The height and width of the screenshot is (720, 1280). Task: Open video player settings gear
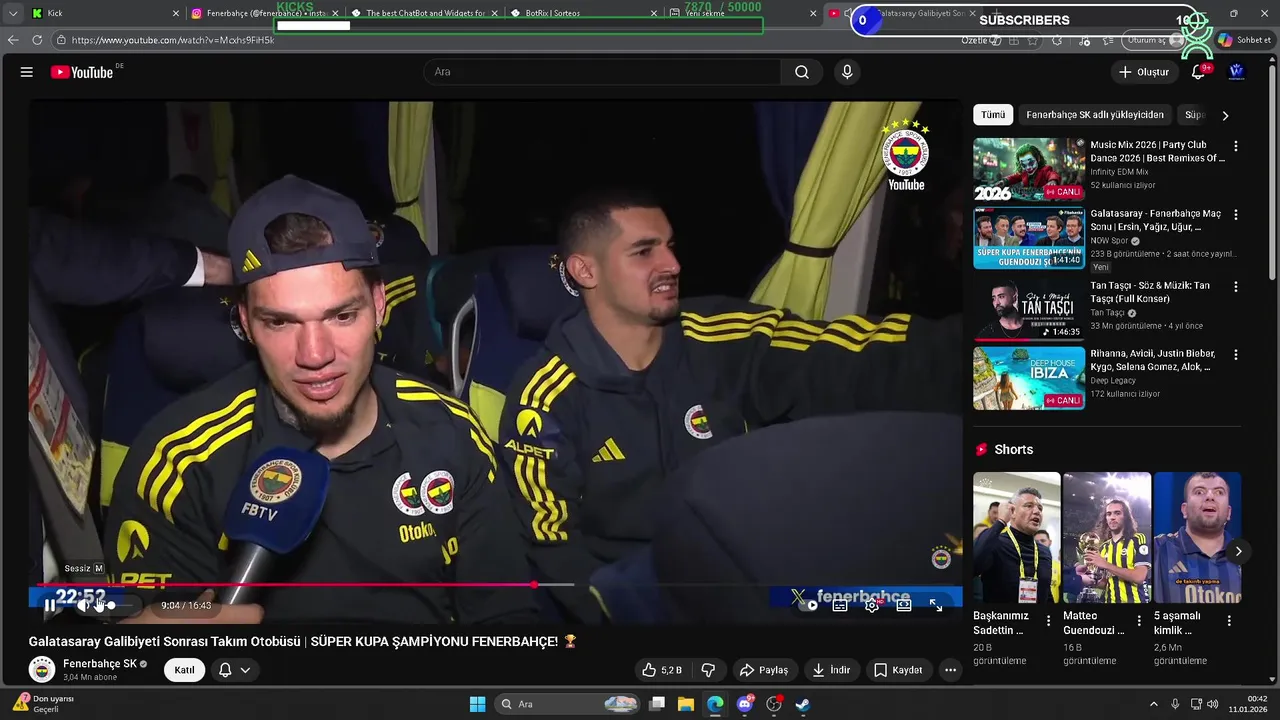click(x=872, y=605)
